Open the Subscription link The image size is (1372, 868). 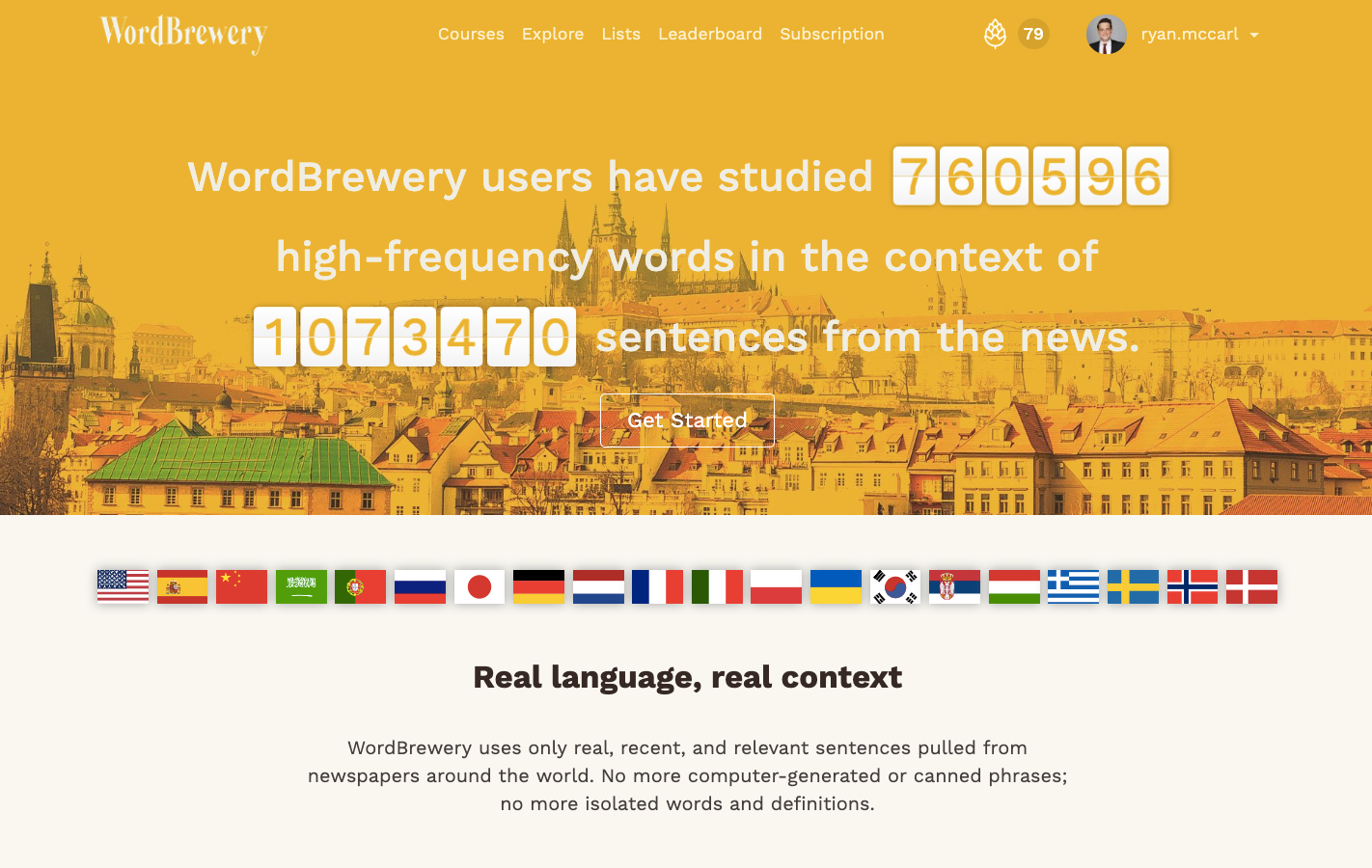832,34
